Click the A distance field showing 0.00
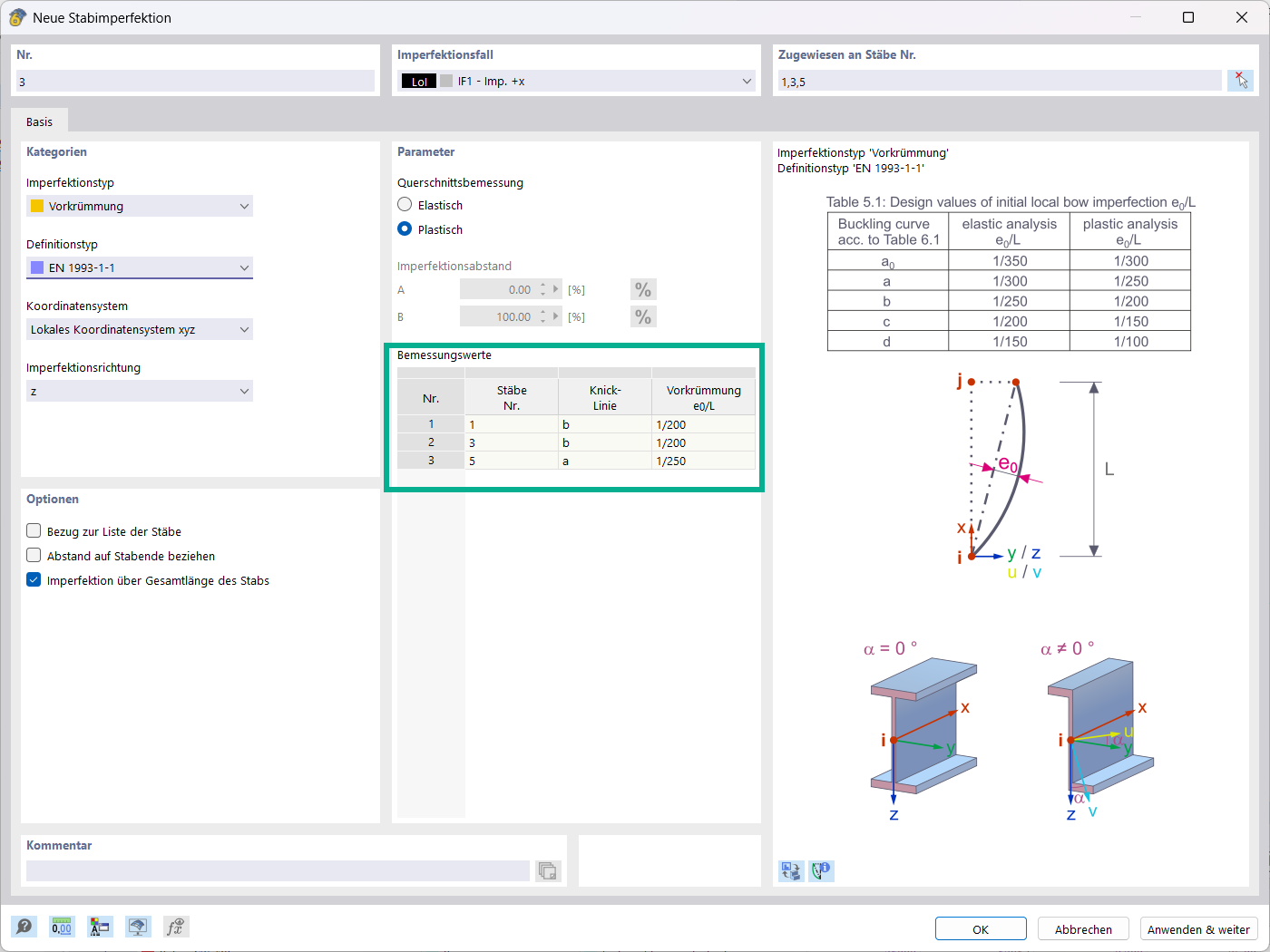The height and width of the screenshot is (952, 1270). coord(498,289)
